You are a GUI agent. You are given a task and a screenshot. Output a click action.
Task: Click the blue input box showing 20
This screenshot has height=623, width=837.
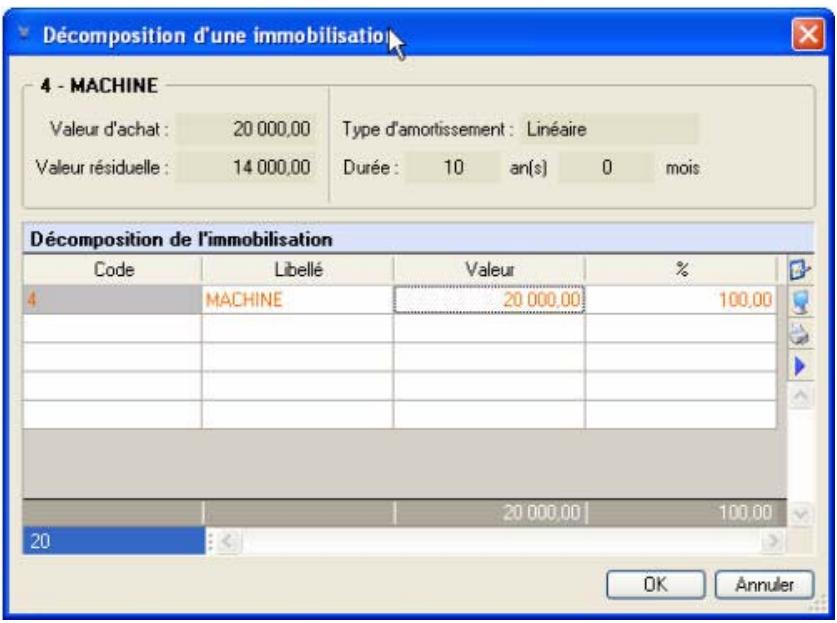[x=114, y=541]
